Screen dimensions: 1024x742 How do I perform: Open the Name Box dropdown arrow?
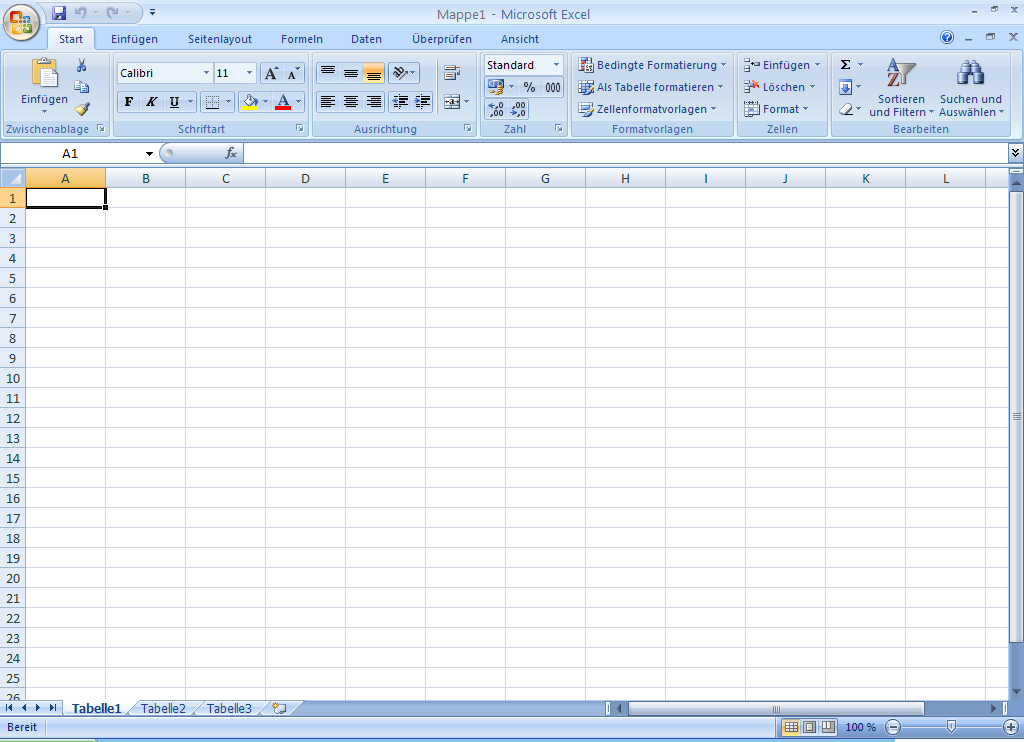(x=149, y=154)
